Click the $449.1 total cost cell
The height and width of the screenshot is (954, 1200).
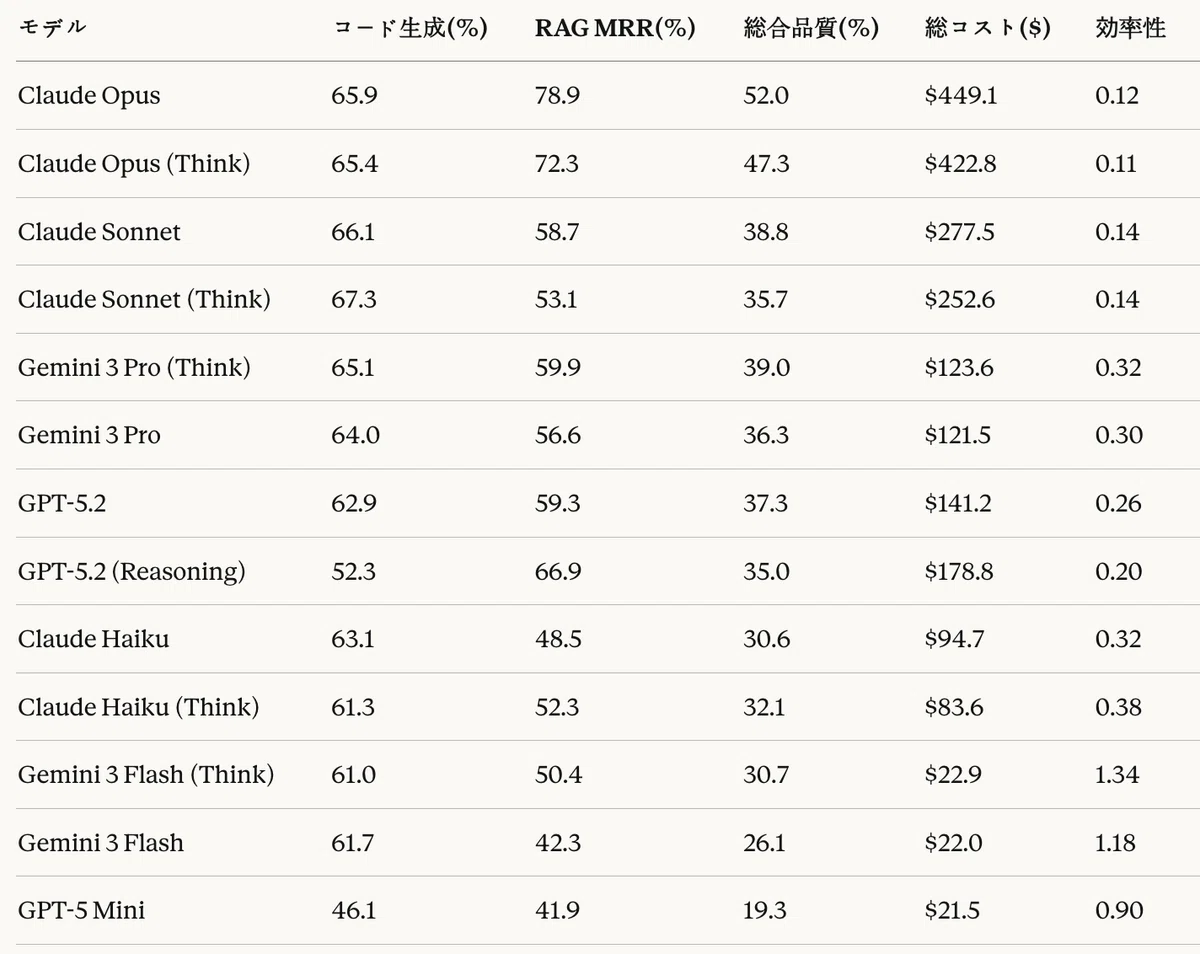(x=961, y=96)
